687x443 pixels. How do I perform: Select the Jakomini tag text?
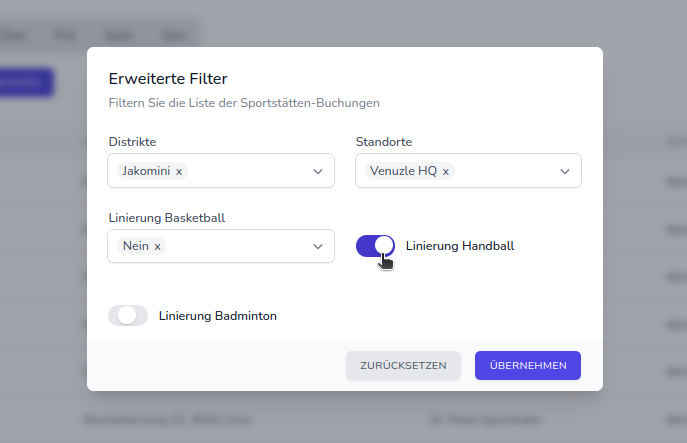click(146, 172)
